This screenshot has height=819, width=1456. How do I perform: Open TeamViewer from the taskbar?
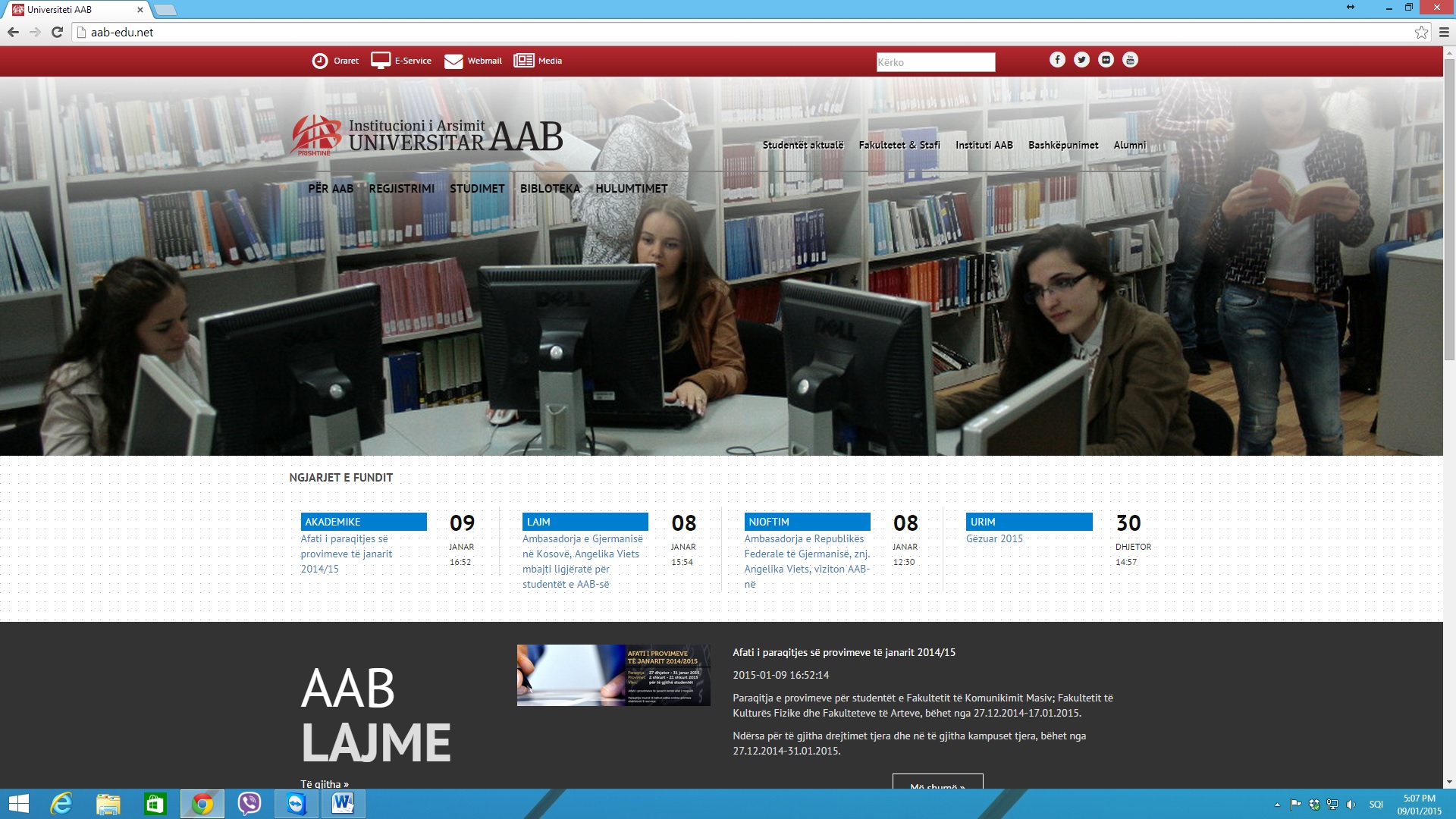(297, 804)
